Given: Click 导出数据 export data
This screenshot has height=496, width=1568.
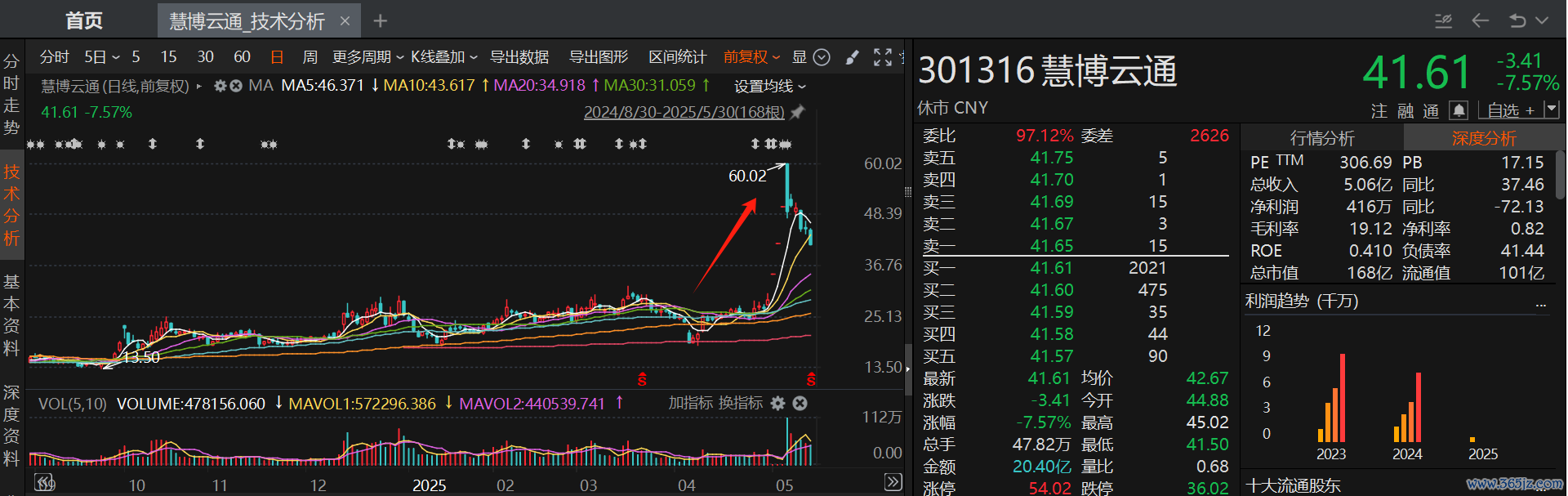Looking at the screenshot, I should coord(519,57).
